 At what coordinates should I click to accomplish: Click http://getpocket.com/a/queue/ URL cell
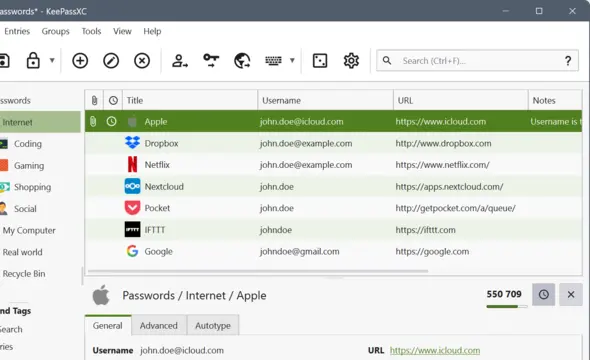click(456, 208)
